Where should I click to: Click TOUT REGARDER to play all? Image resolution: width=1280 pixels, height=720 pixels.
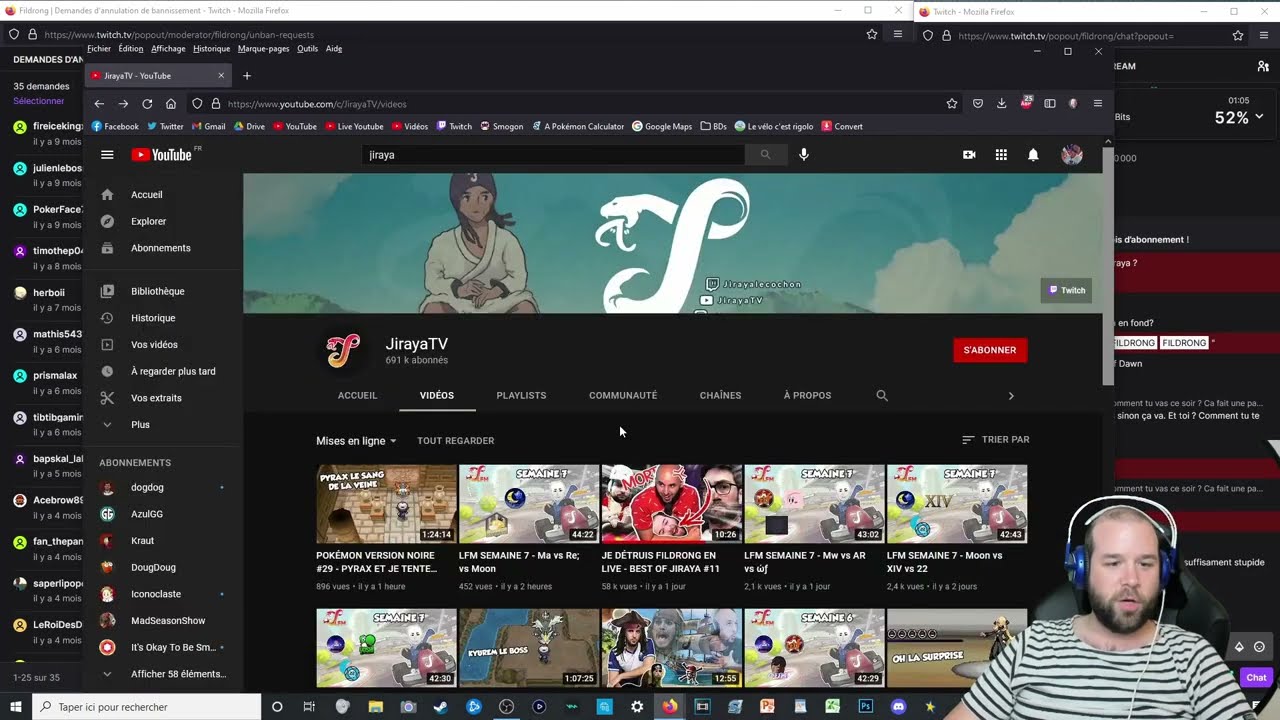tap(455, 441)
